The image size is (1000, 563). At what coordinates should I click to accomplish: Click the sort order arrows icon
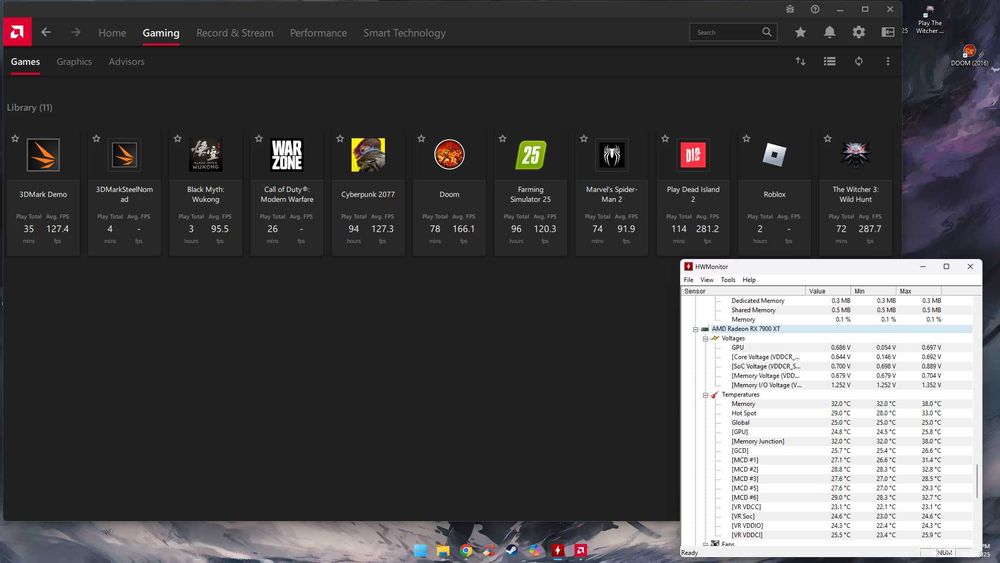800,61
